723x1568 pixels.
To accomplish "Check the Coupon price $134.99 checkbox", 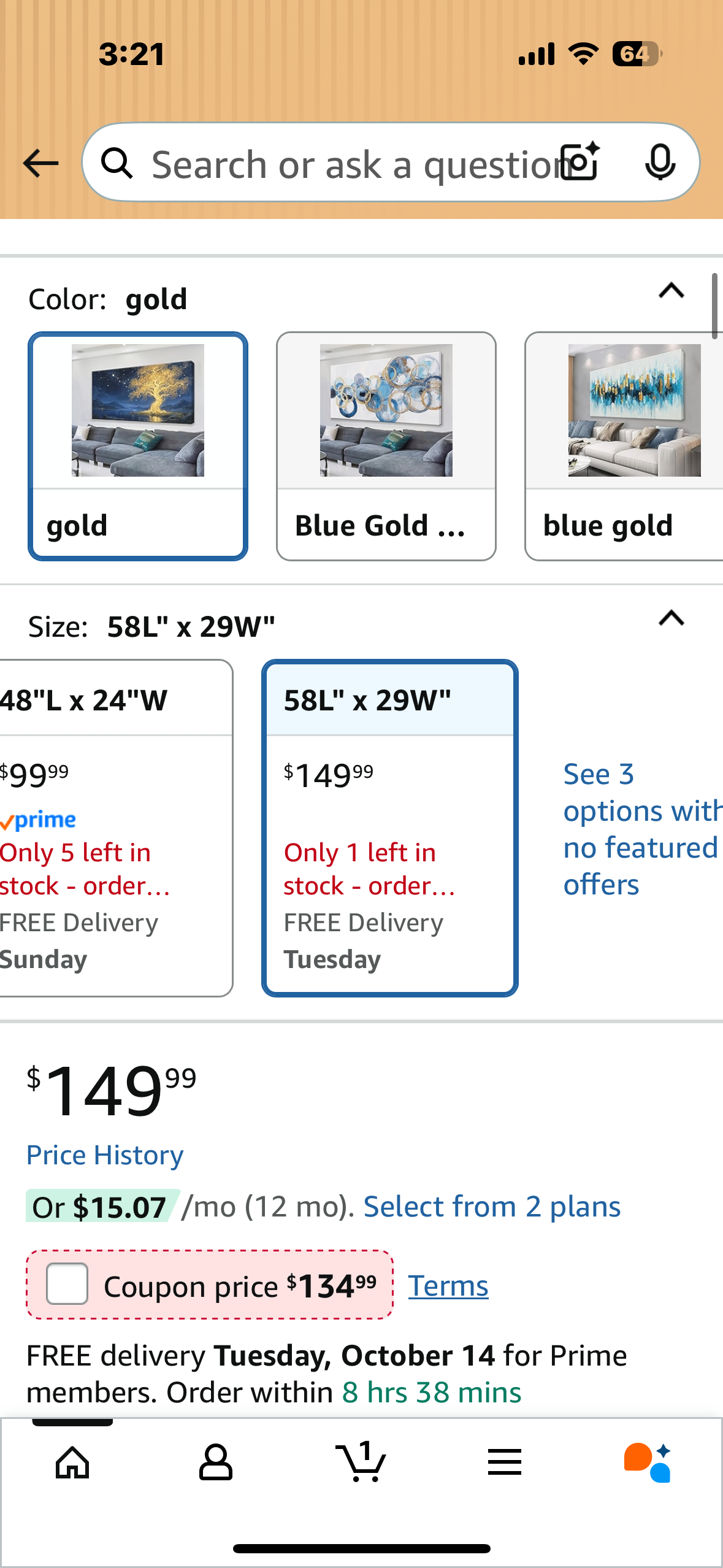I will click(67, 1284).
